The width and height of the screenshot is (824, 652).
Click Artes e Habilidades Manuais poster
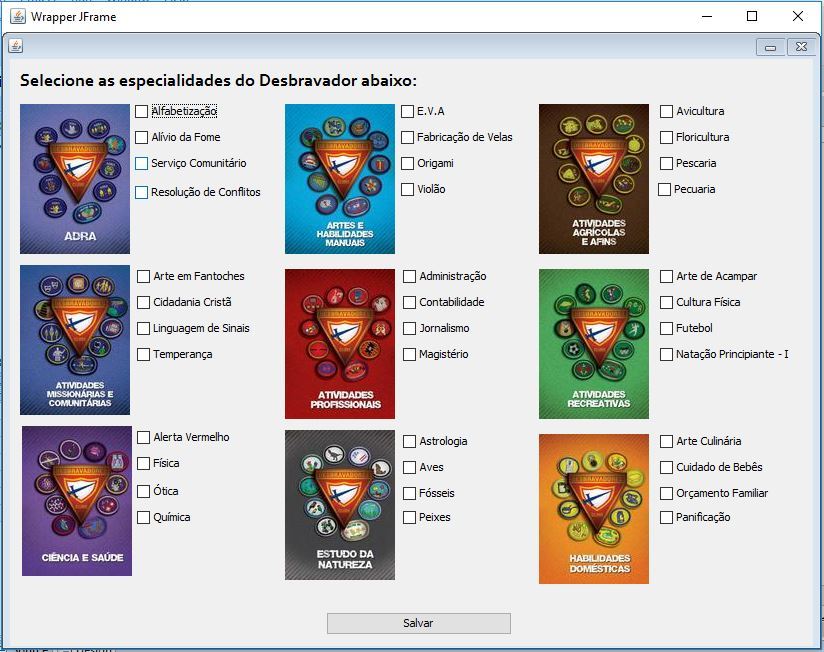point(339,179)
